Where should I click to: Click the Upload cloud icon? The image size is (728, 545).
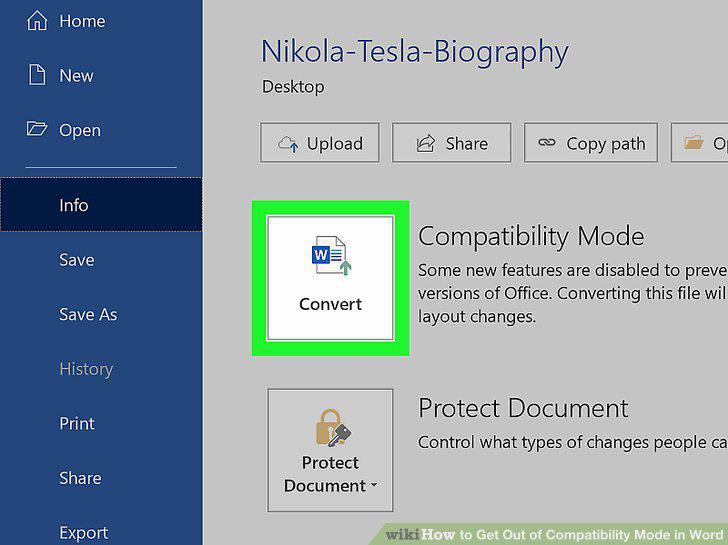pyautogui.click(x=288, y=144)
